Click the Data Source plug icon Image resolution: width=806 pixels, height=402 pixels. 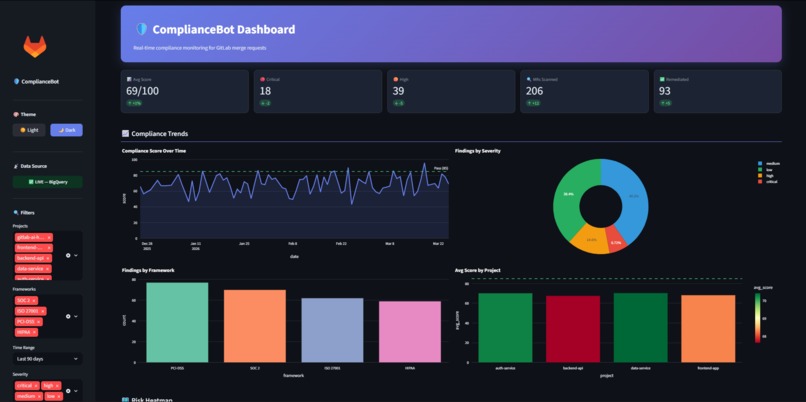click(x=15, y=166)
